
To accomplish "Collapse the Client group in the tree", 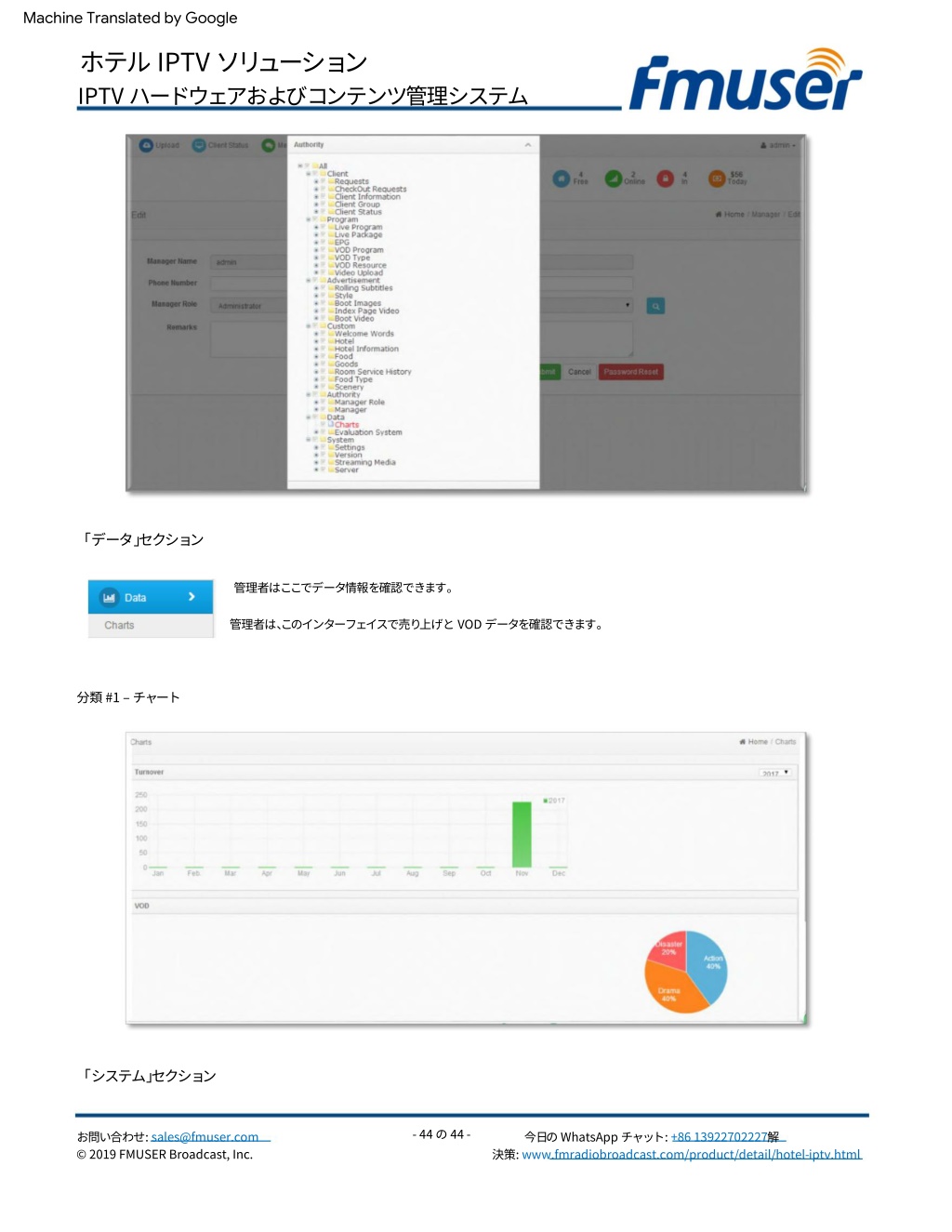I will 309,174.
